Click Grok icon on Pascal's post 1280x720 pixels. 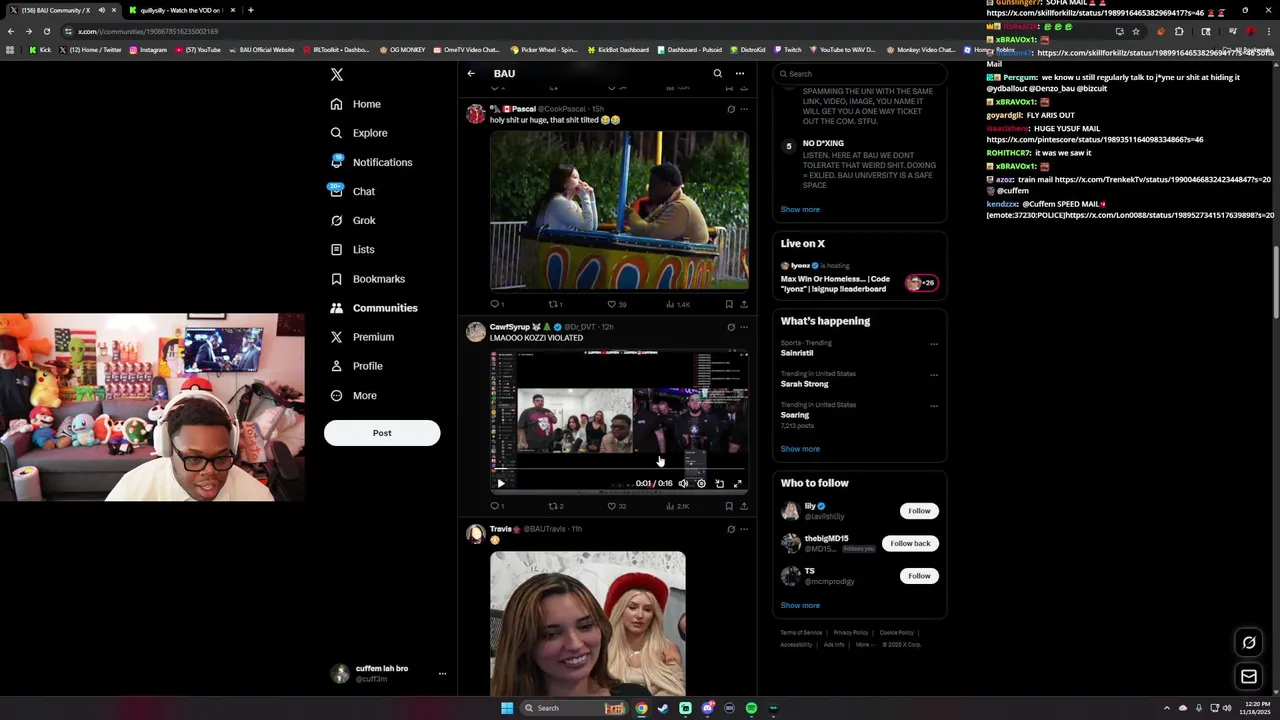(x=731, y=109)
